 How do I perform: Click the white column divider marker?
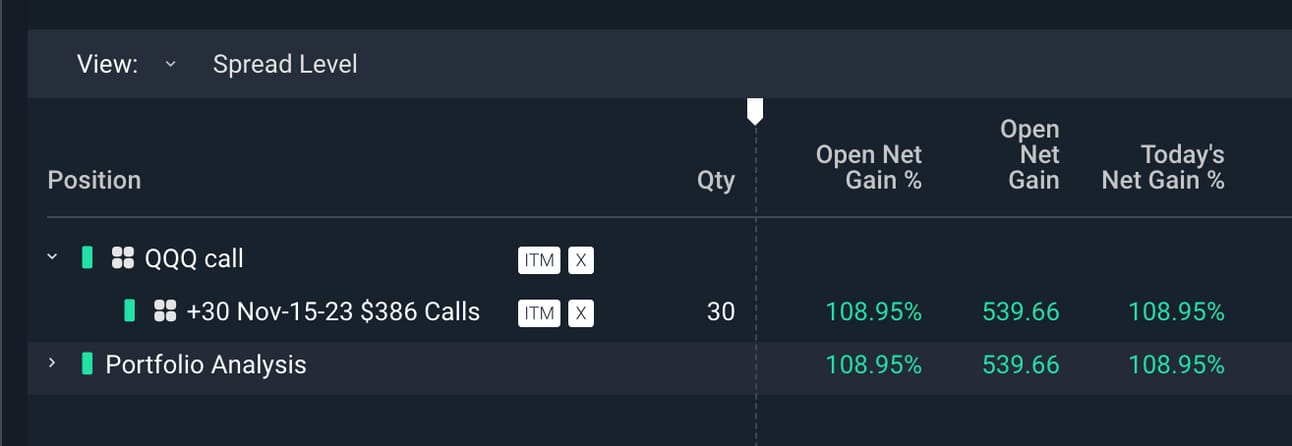click(x=755, y=111)
